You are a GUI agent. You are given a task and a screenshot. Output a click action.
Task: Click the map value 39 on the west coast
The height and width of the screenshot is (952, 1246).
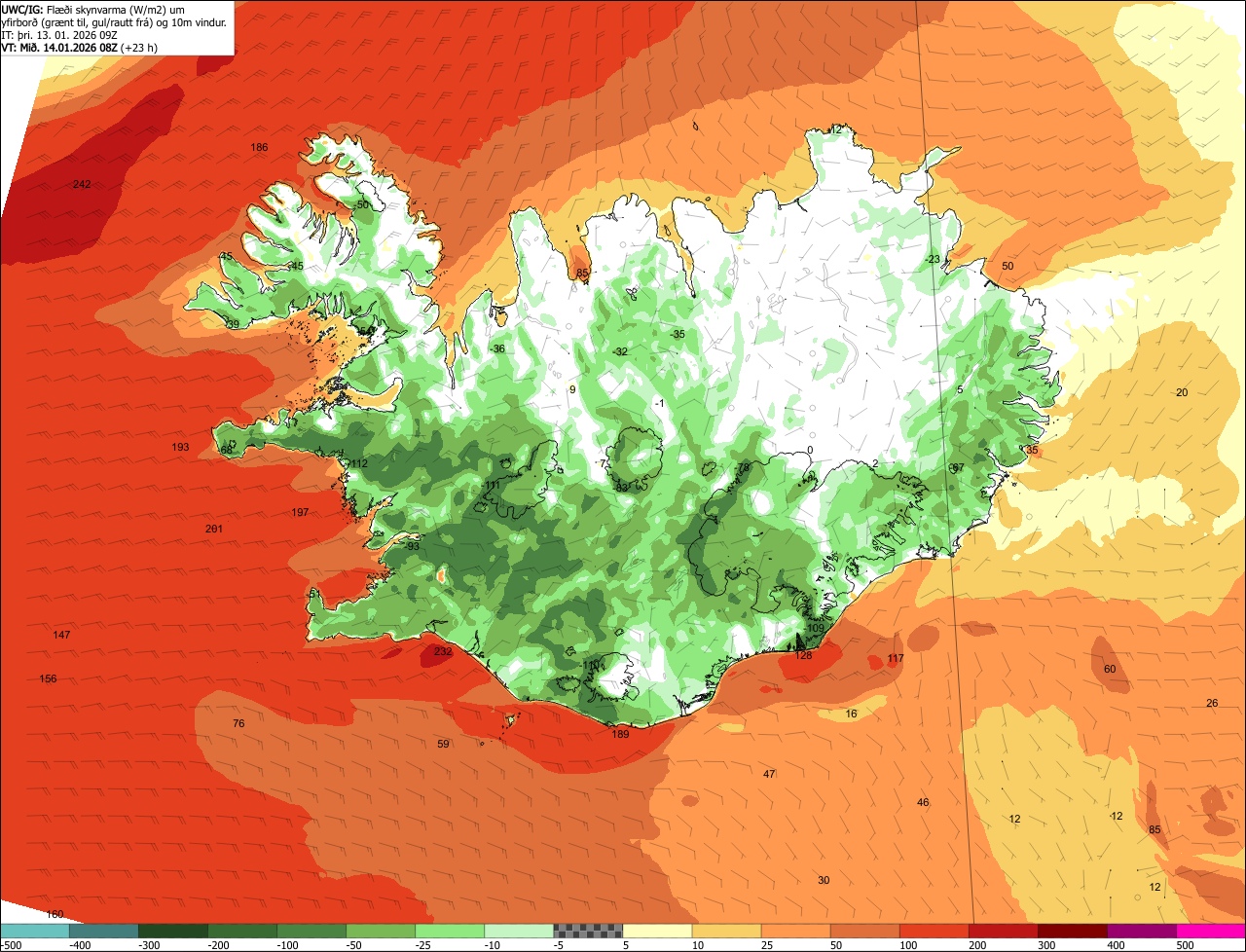233,324
